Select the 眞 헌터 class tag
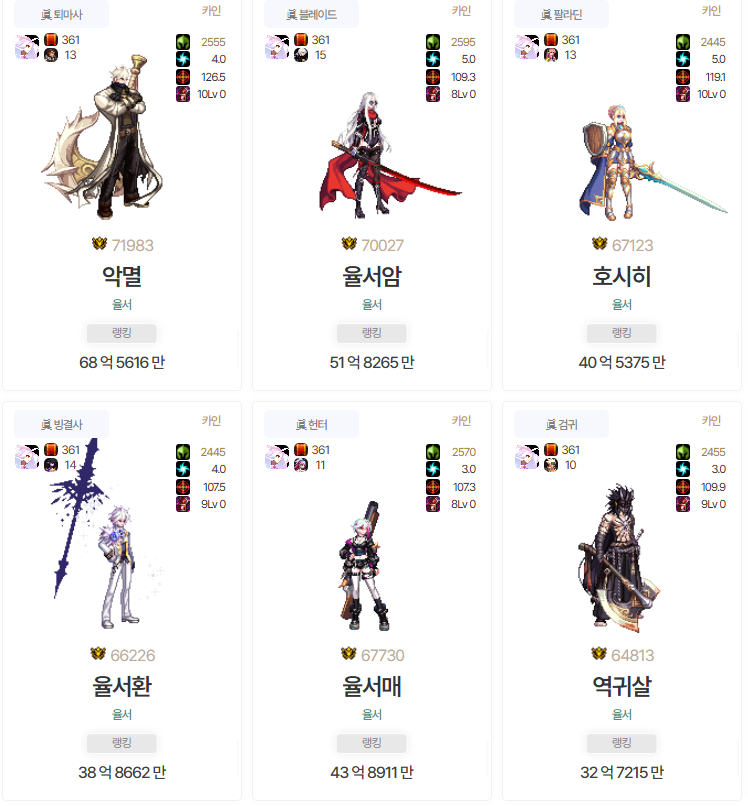748x806 pixels. 311,425
